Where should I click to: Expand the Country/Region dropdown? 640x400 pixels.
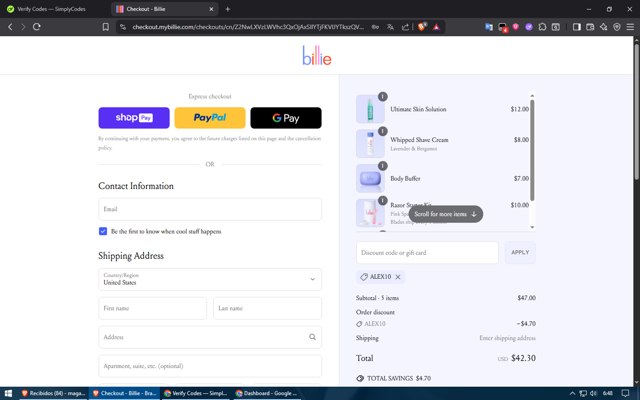coord(210,279)
